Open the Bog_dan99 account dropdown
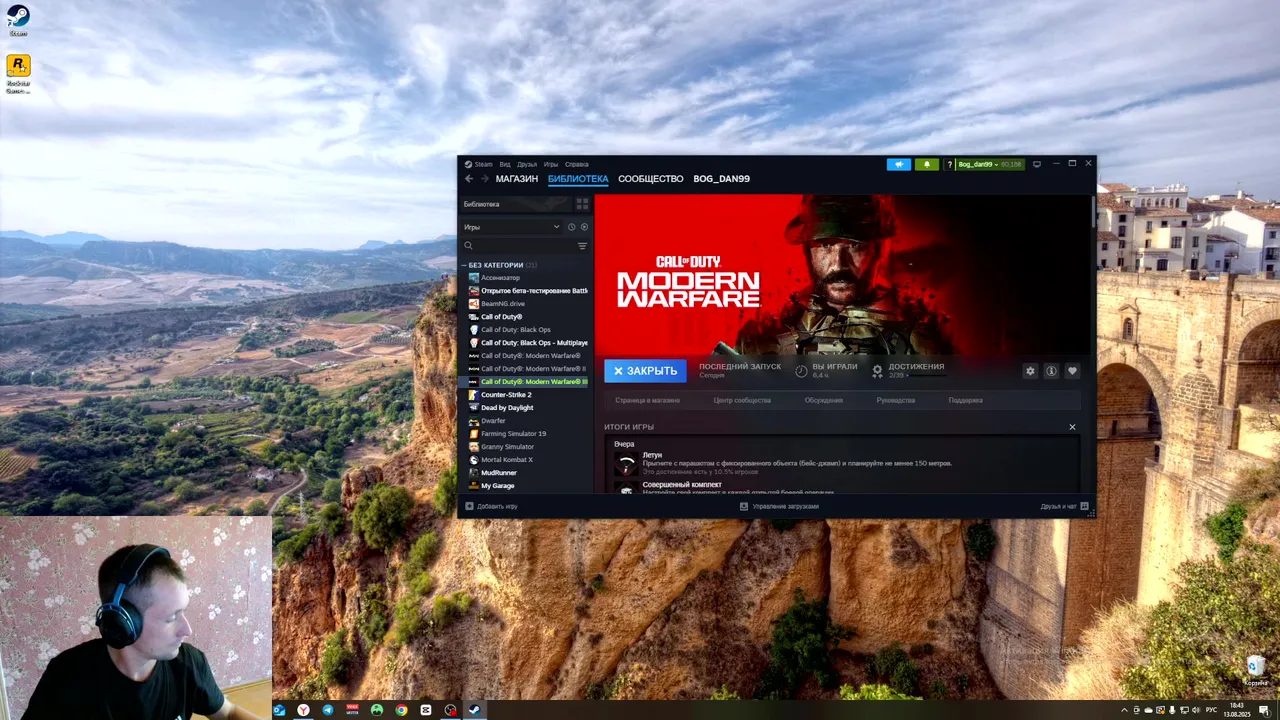Viewport: 1280px width, 720px height. tap(990, 164)
